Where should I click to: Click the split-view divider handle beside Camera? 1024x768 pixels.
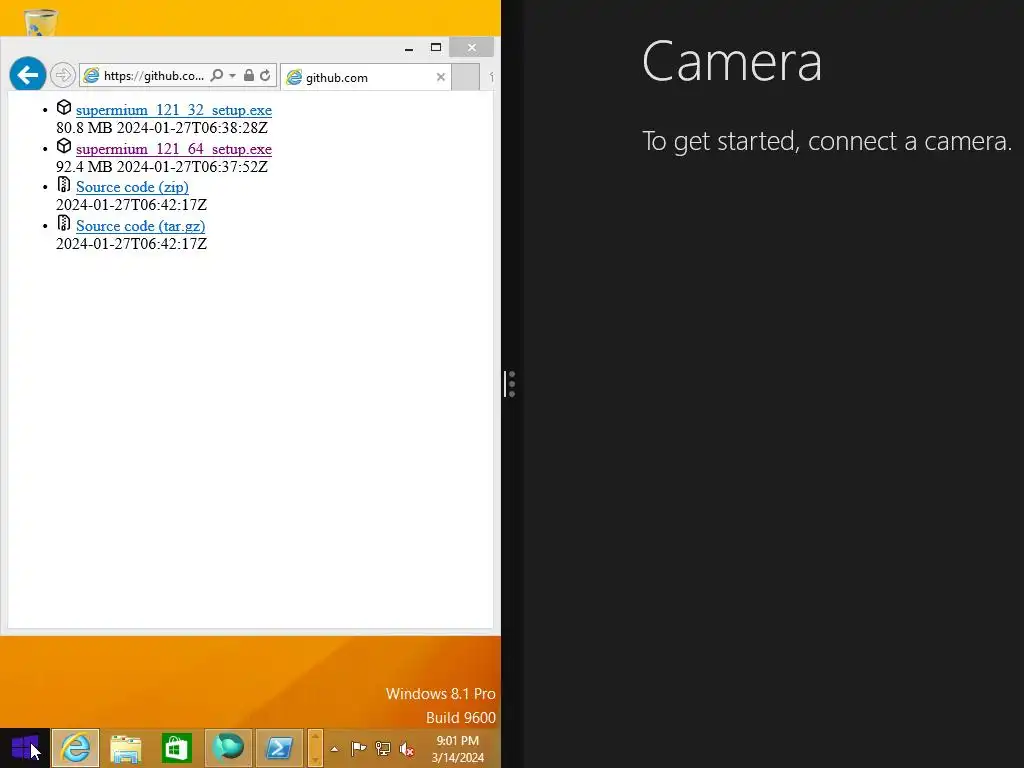[x=511, y=384]
